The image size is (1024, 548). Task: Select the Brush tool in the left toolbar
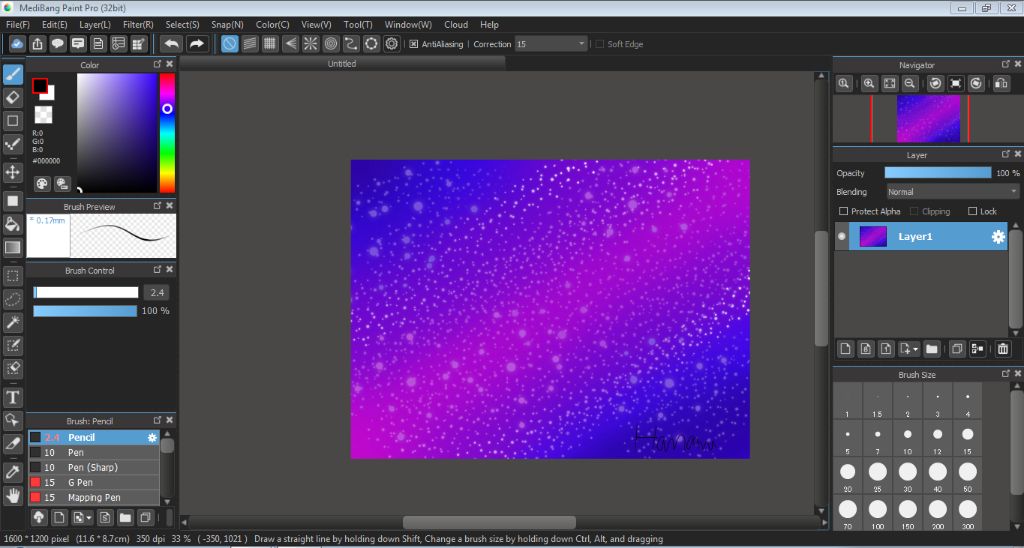(x=12, y=74)
